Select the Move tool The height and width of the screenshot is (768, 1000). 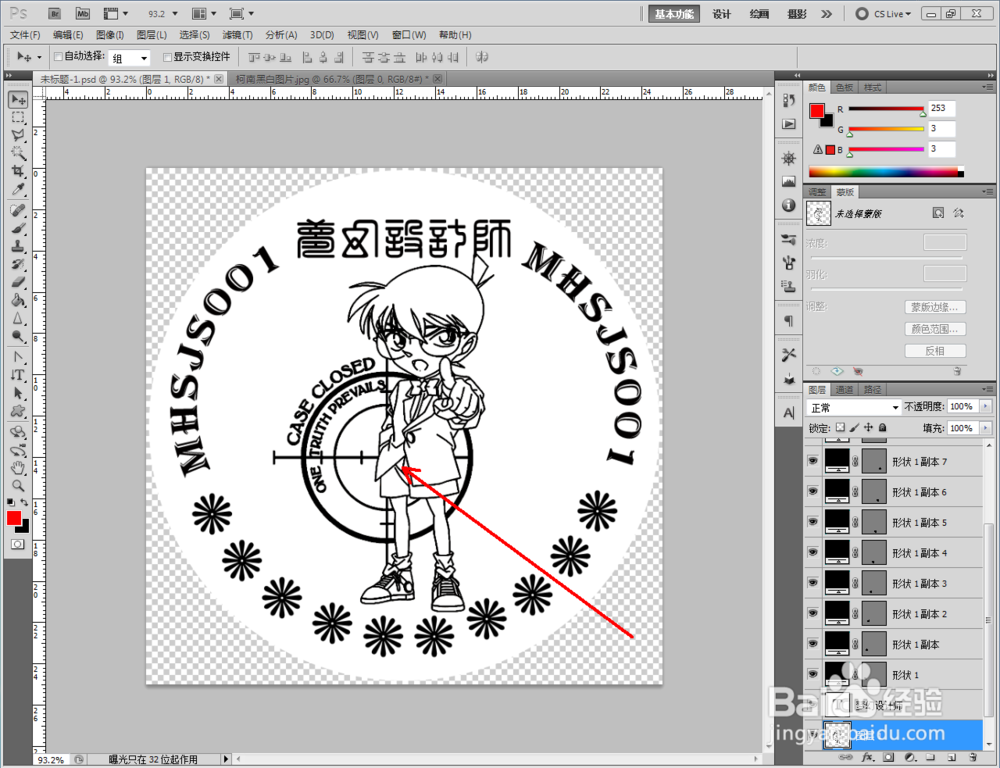(18, 99)
